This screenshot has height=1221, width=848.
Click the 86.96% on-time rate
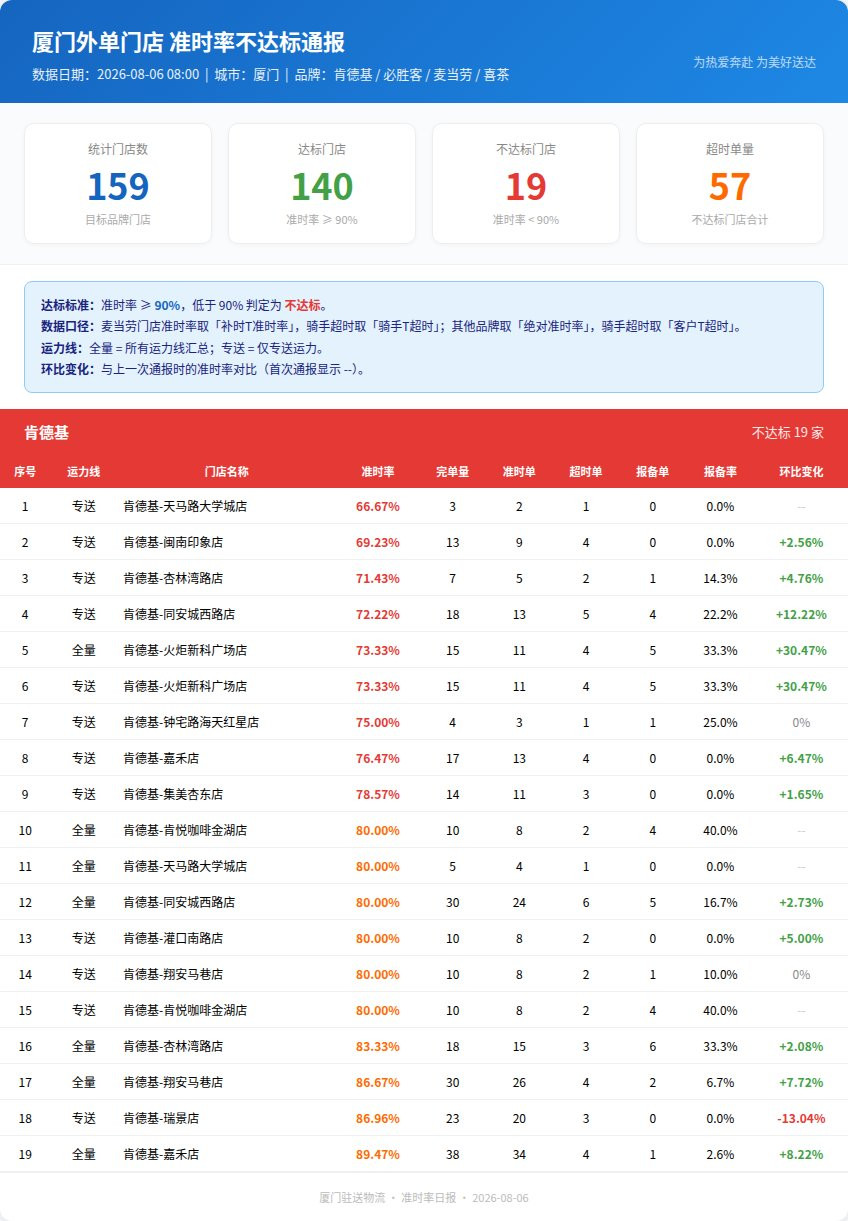click(x=378, y=1118)
